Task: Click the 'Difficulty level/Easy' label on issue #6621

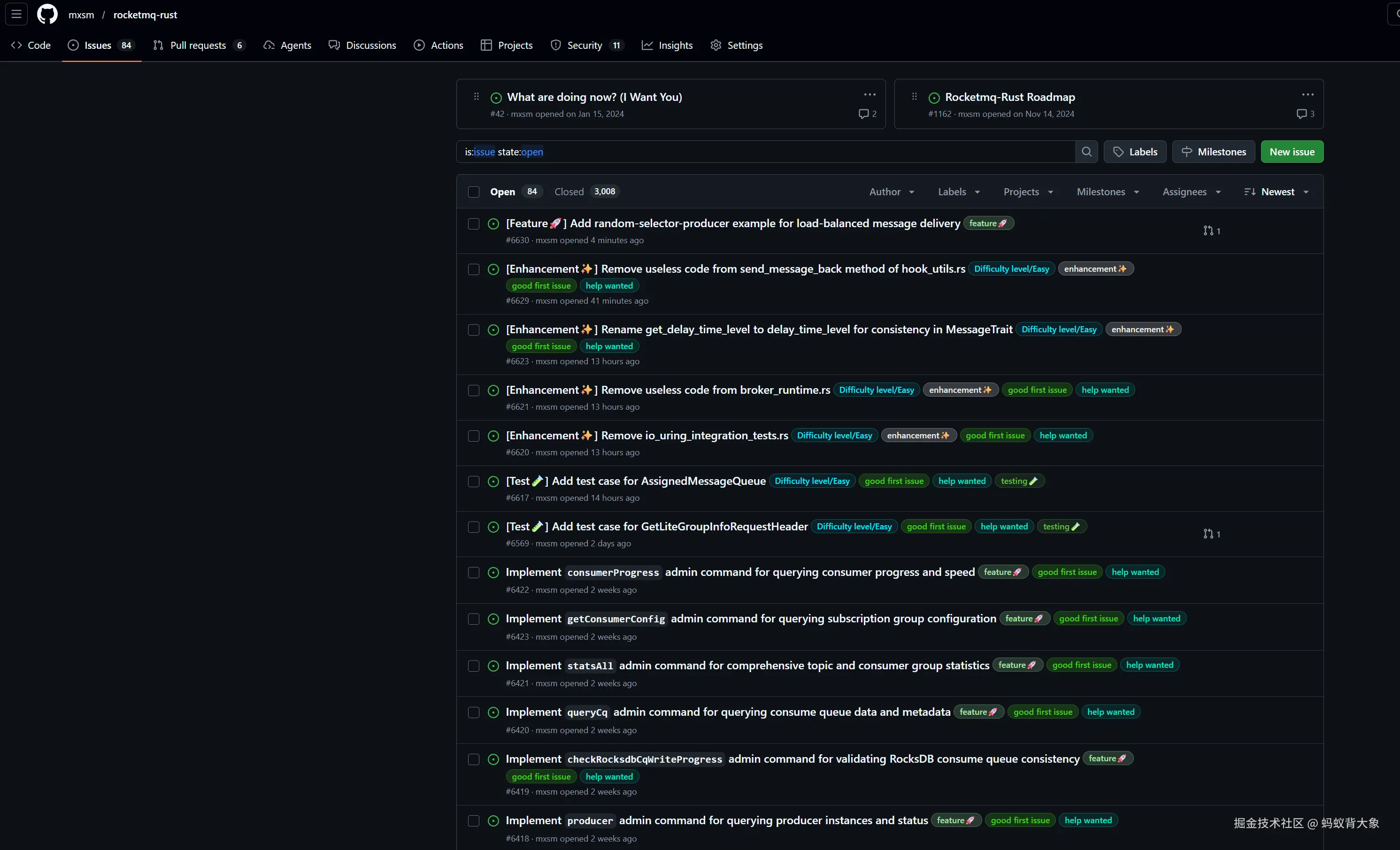Action: pos(876,391)
